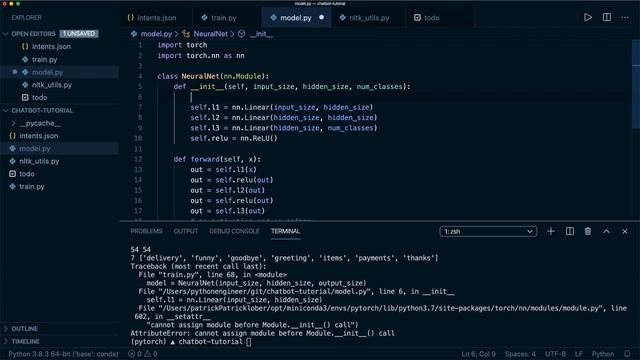Open the intents.json tab
Viewport: 640px width, 360px height.
pos(156,18)
